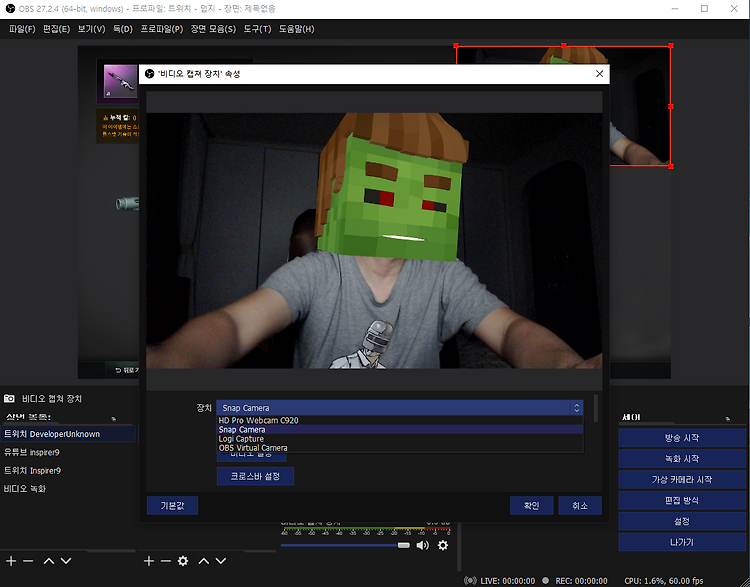Start the virtual camera with 가상 카메라 시작
Screen dimensions: 750x587
click(682, 479)
